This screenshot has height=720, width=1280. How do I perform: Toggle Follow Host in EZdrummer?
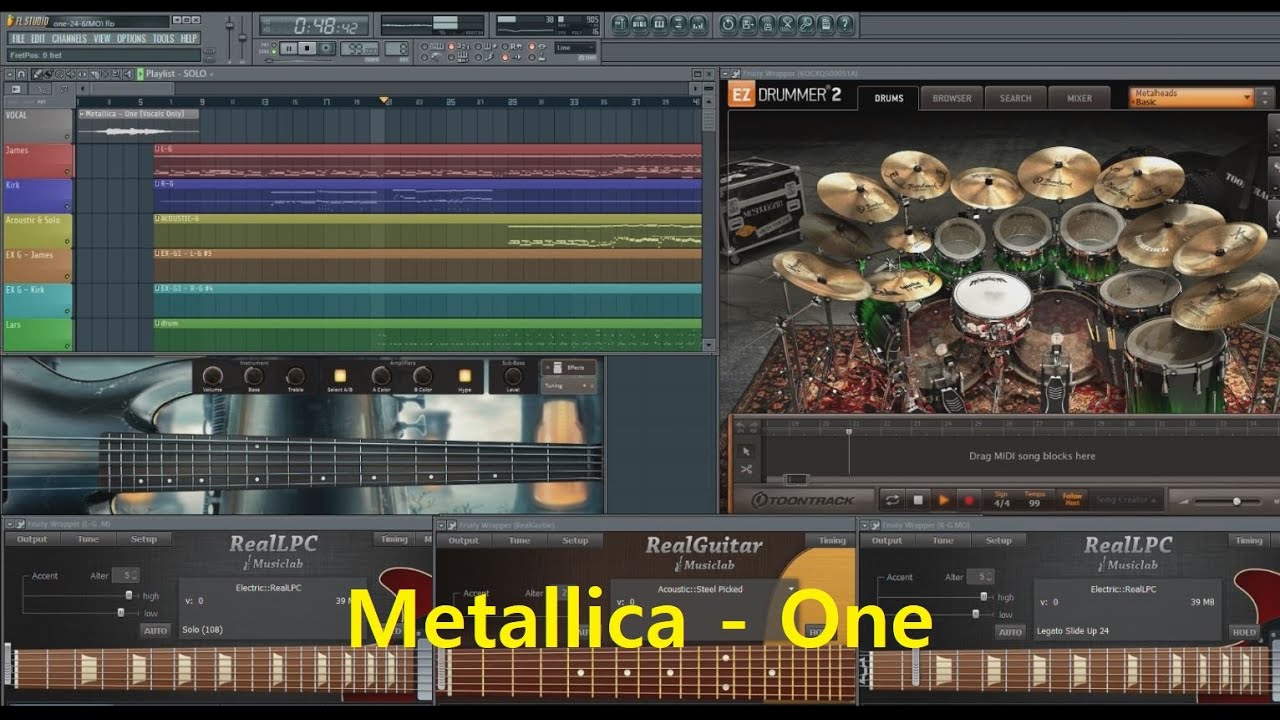(1072, 498)
